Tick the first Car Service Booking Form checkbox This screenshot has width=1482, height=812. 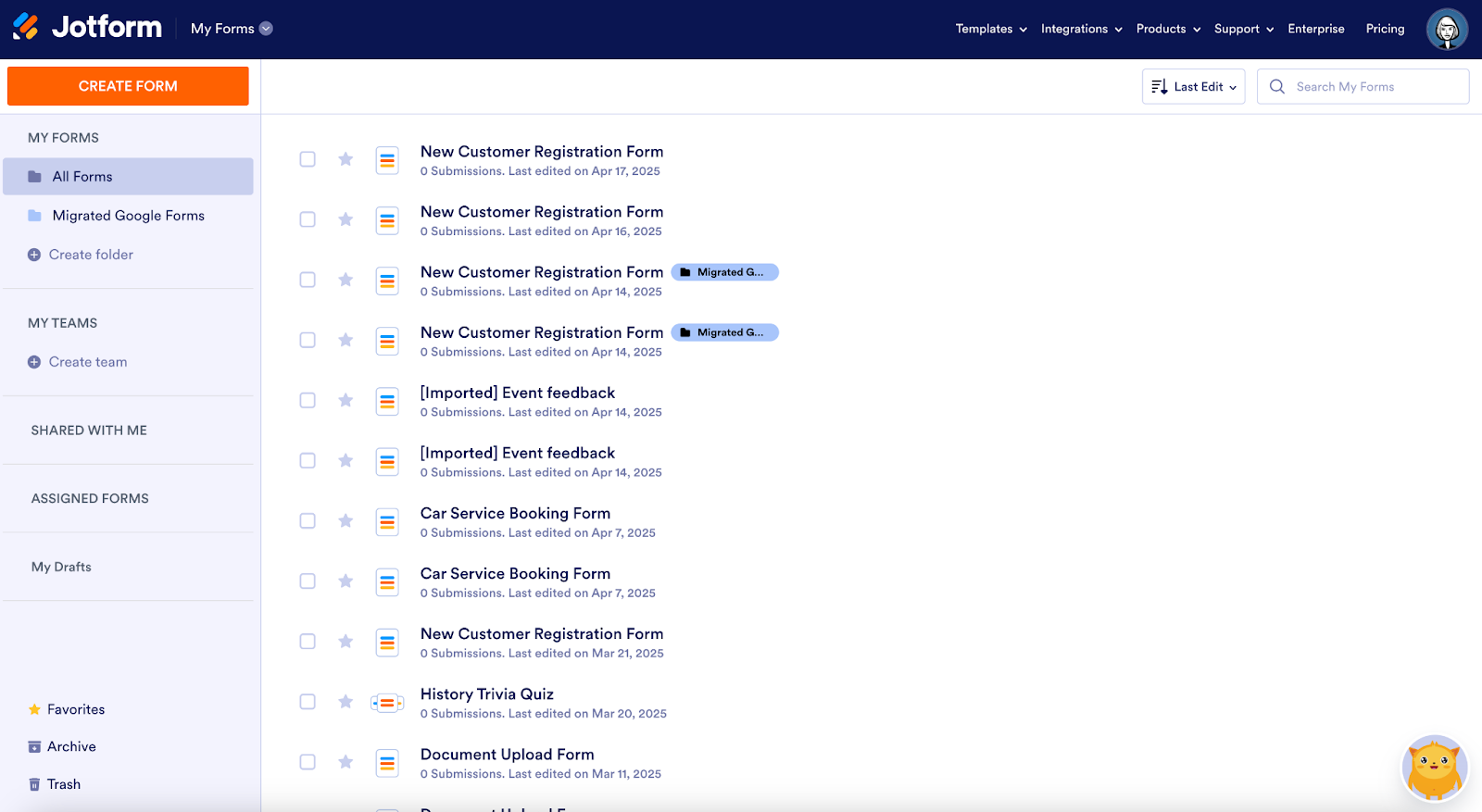pos(308,520)
